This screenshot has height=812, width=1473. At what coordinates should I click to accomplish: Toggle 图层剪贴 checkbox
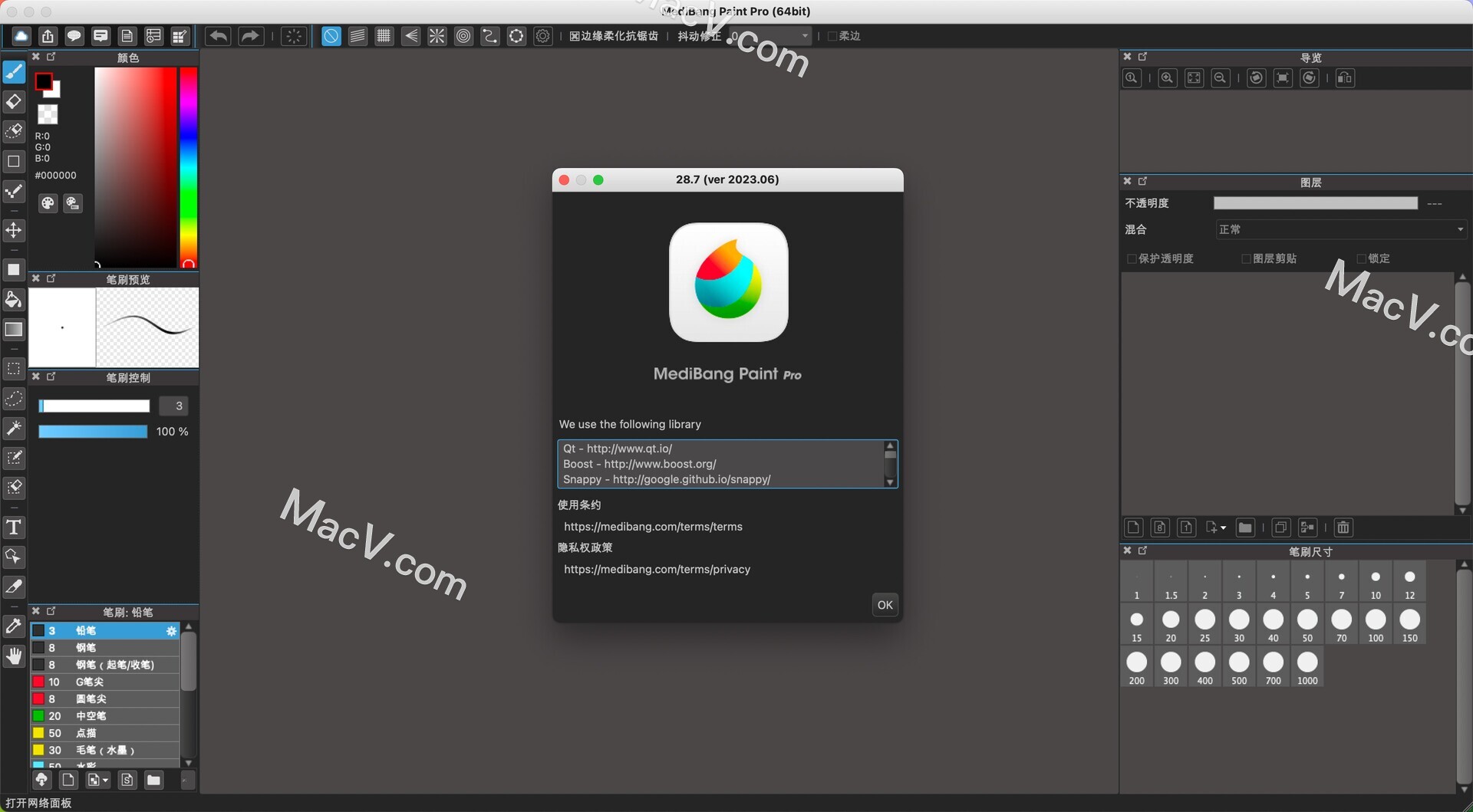[1246, 259]
